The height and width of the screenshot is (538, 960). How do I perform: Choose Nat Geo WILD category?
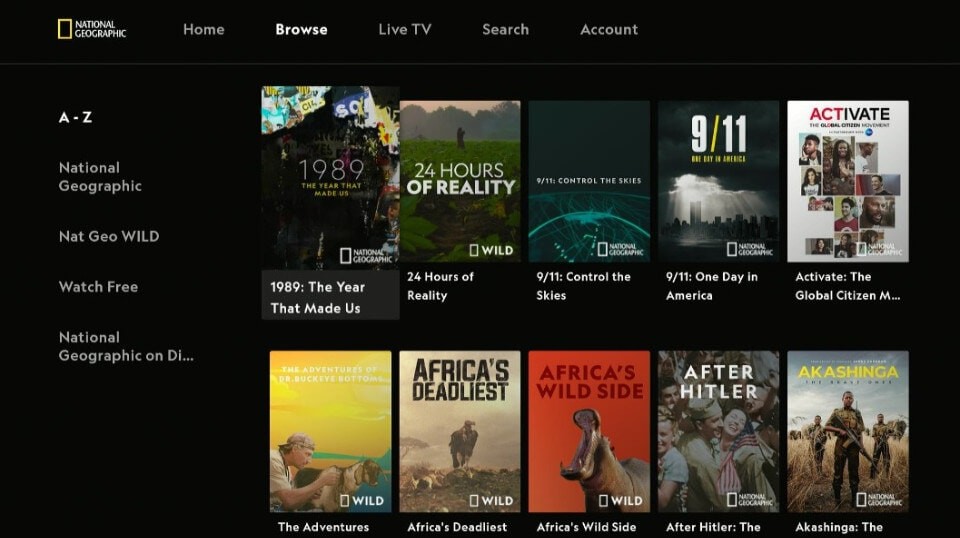pos(109,236)
